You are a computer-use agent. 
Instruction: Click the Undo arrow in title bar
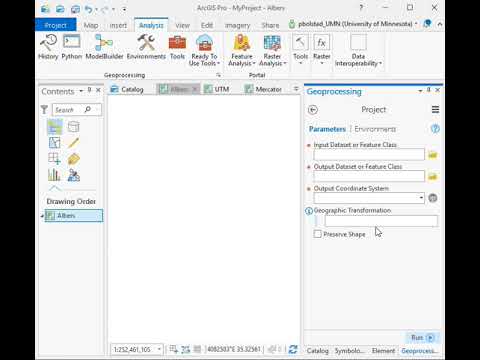click(88, 9)
